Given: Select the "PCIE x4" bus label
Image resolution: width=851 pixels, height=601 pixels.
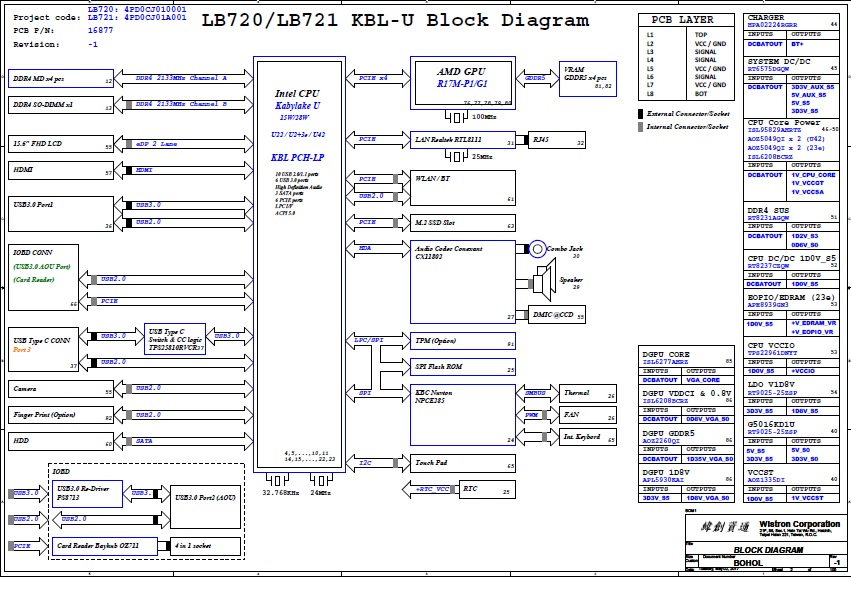Looking at the screenshot, I should pos(373,78).
